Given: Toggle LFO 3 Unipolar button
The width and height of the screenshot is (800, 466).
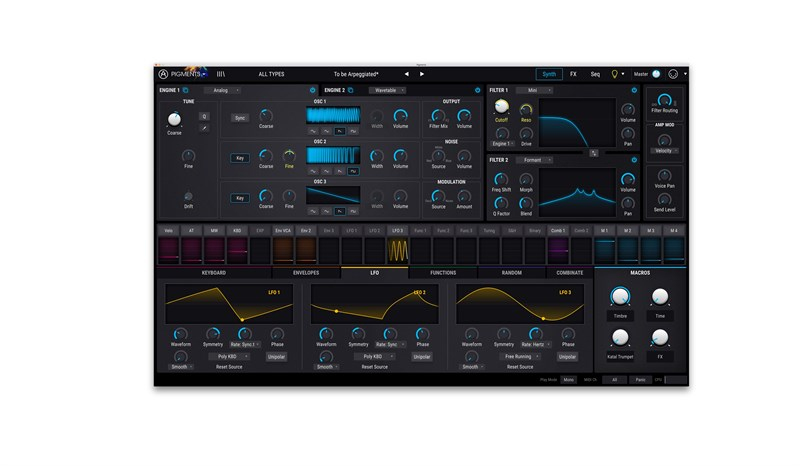Looking at the screenshot, I should [567, 357].
